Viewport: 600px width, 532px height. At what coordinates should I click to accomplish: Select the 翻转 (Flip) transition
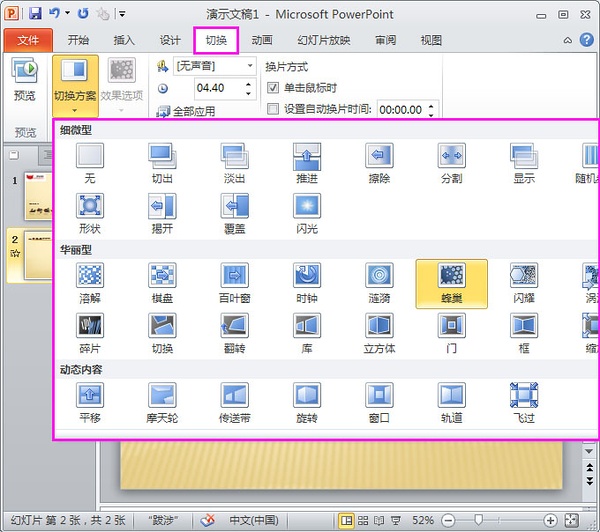[x=235, y=333]
